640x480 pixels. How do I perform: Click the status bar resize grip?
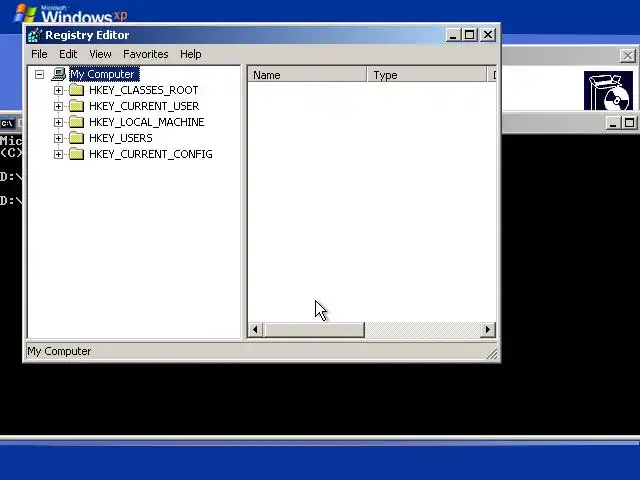click(x=492, y=353)
